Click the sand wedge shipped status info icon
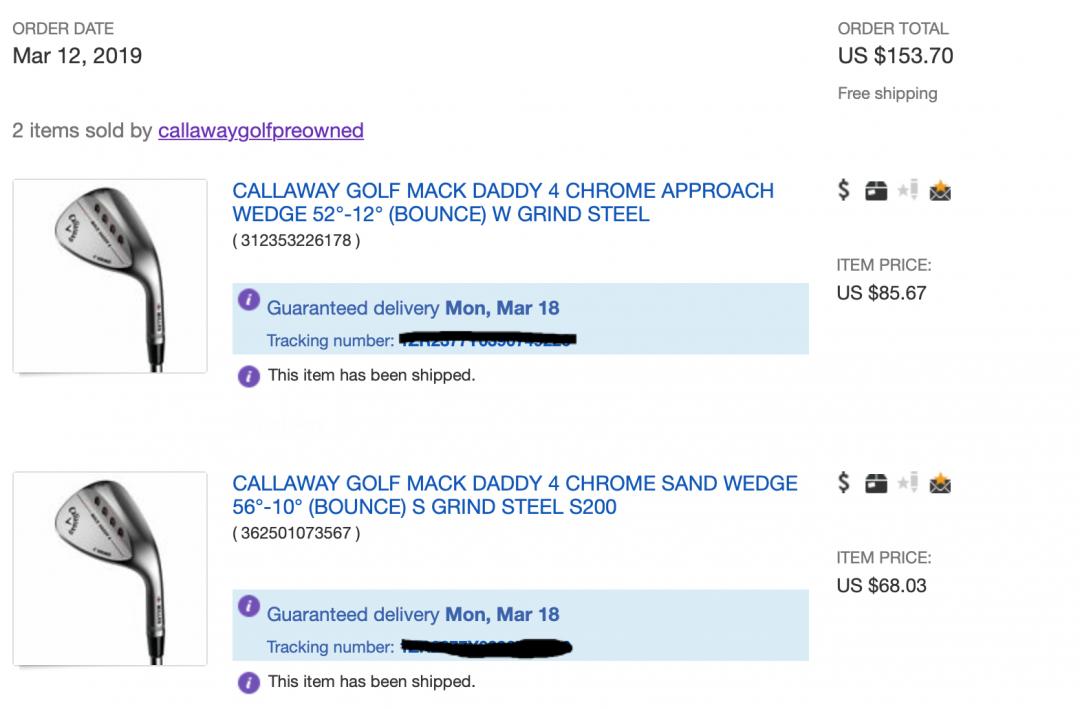 pyautogui.click(x=248, y=683)
